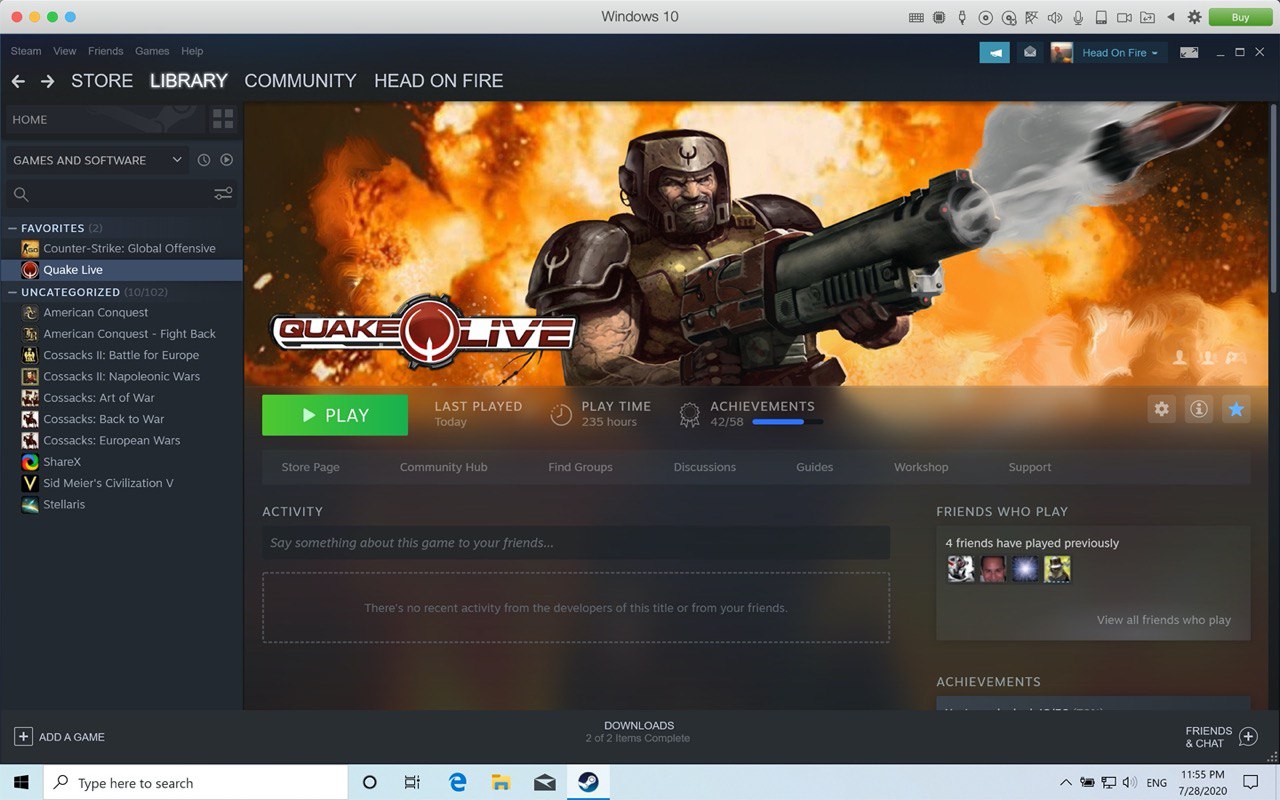Sort the library by recent activity clock icon

tap(204, 160)
